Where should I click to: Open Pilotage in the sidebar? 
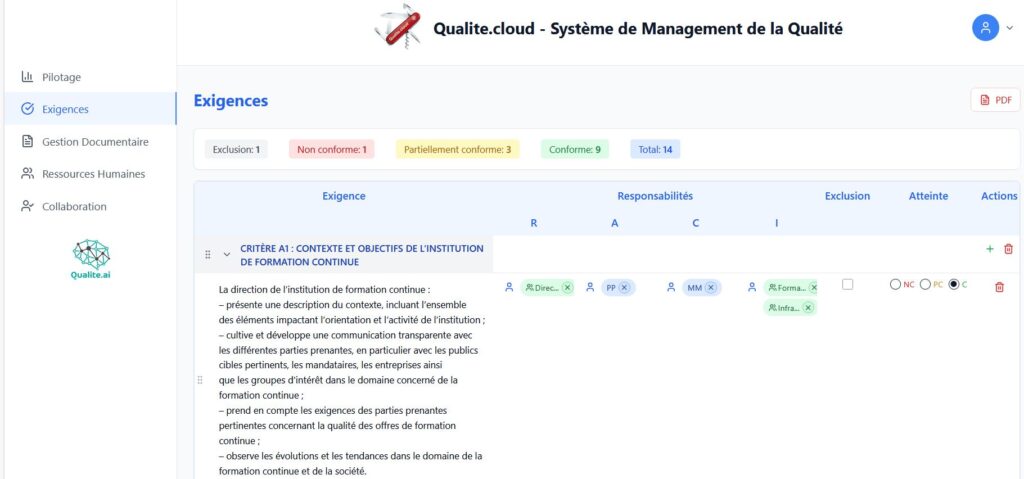(61, 77)
